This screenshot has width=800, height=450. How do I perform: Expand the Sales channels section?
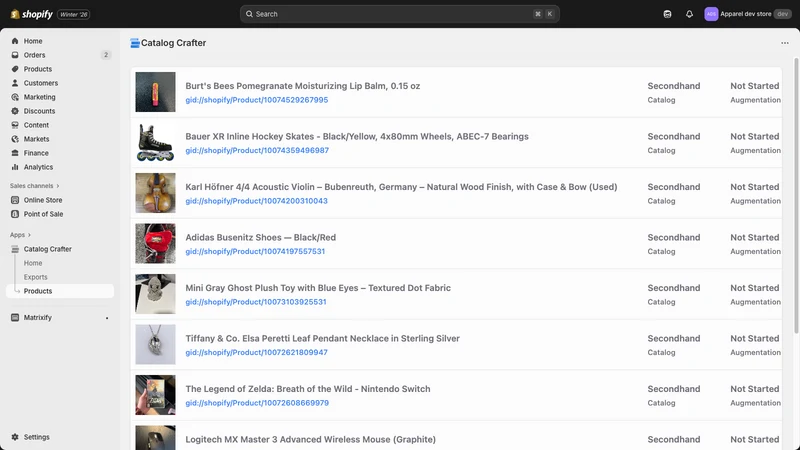(35, 186)
